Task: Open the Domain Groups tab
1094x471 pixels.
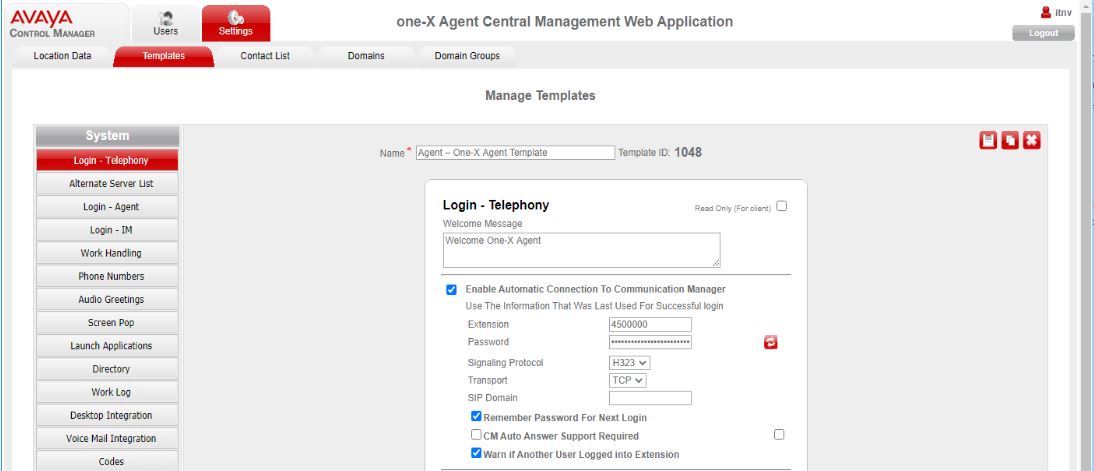Action: click(x=467, y=57)
